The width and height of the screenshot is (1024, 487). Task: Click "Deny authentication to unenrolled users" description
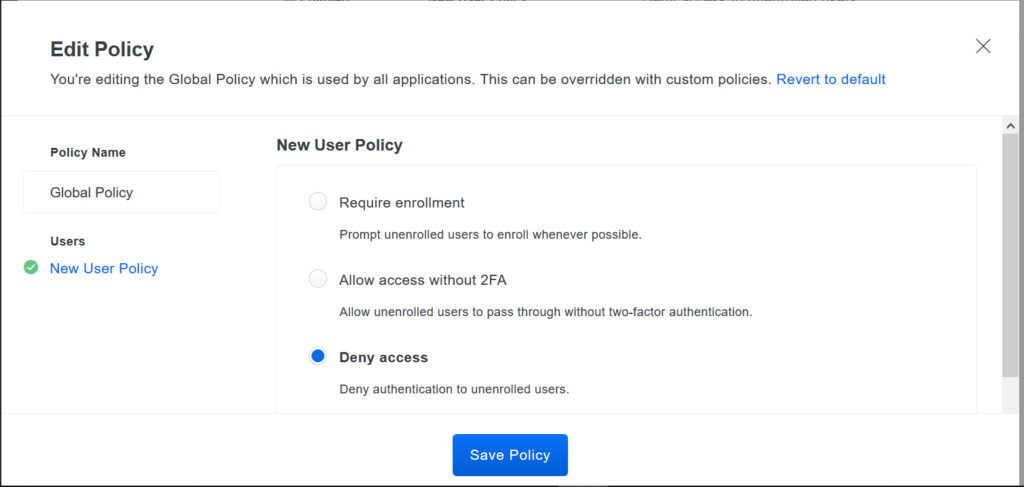pyautogui.click(x=455, y=390)
